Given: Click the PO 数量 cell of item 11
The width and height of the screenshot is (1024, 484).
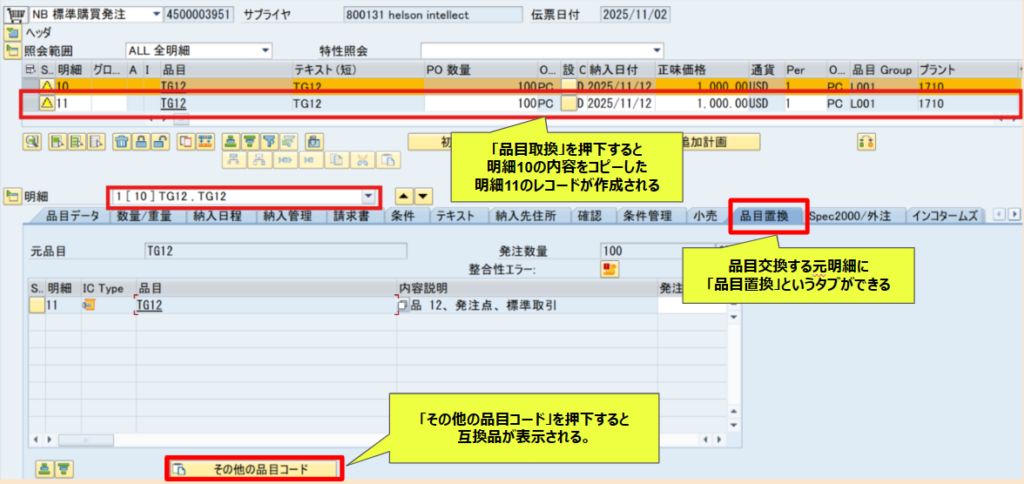Looking at the screenshot, I should [481, 103].
